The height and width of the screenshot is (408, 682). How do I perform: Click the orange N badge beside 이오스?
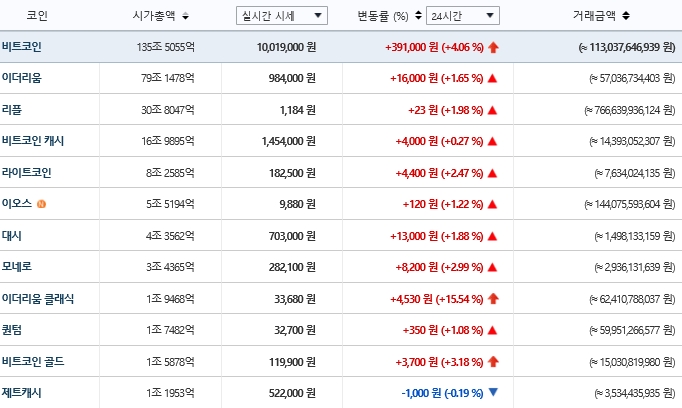point(41,204)
